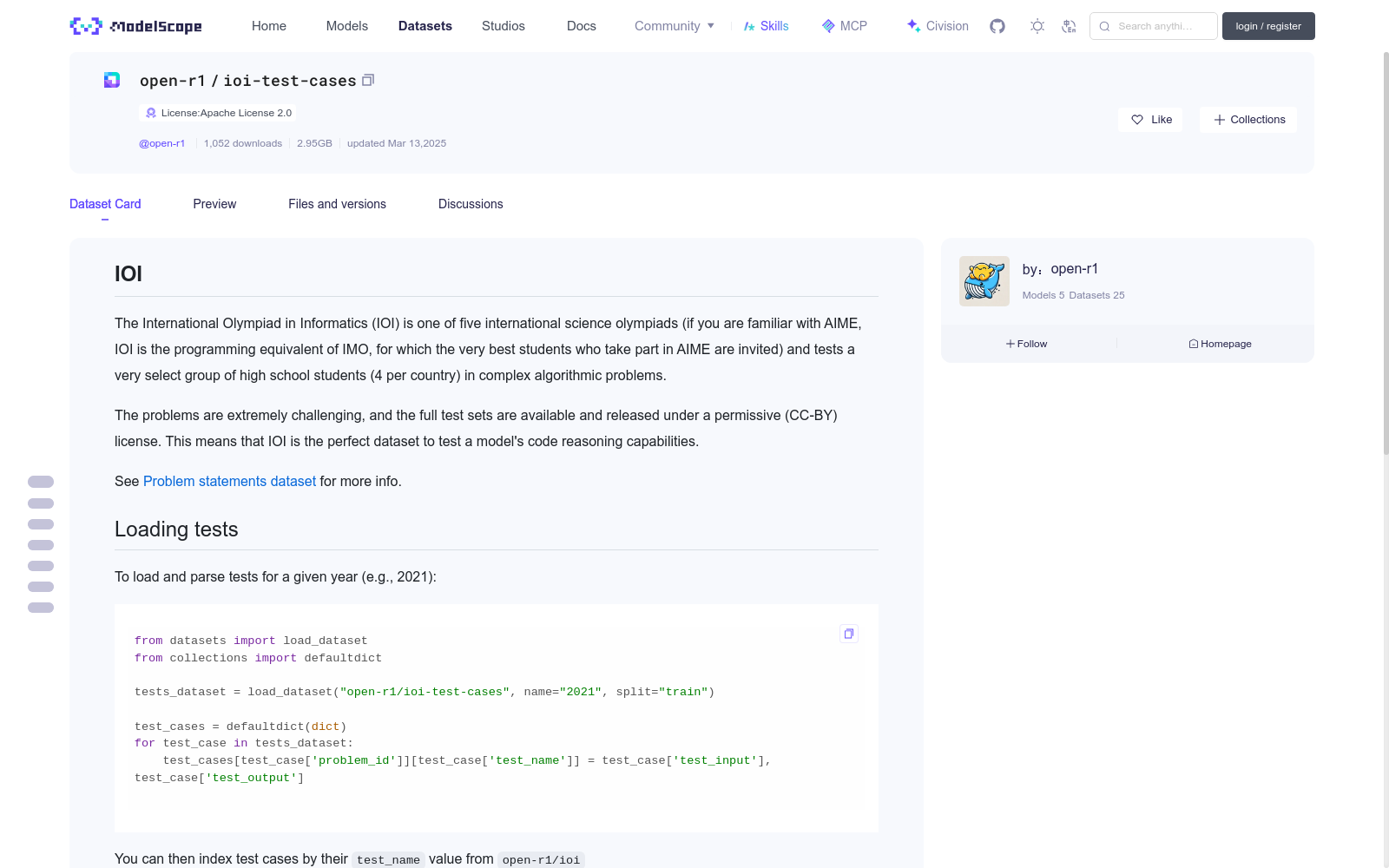The image size is (1389, 868).
Task: Click the page vertical scrollbar
Action: click(1386, 253)
